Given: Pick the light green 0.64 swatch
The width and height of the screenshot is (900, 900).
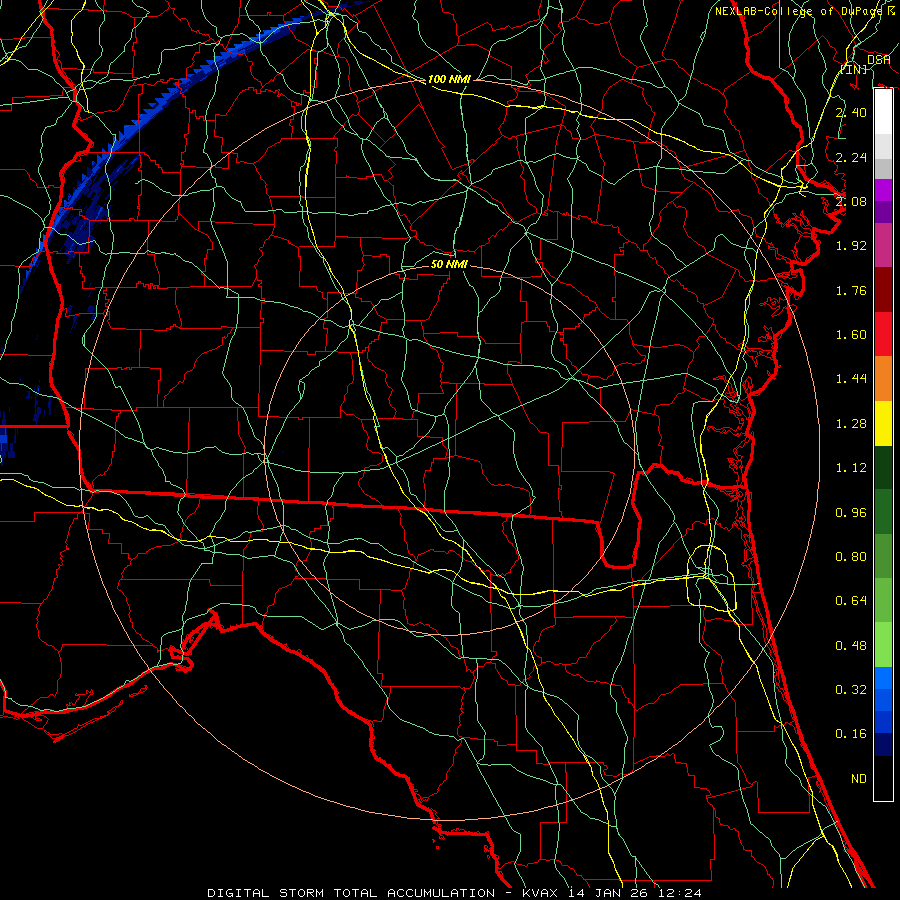Looking at the screenshot, I should tap(883, 600).
